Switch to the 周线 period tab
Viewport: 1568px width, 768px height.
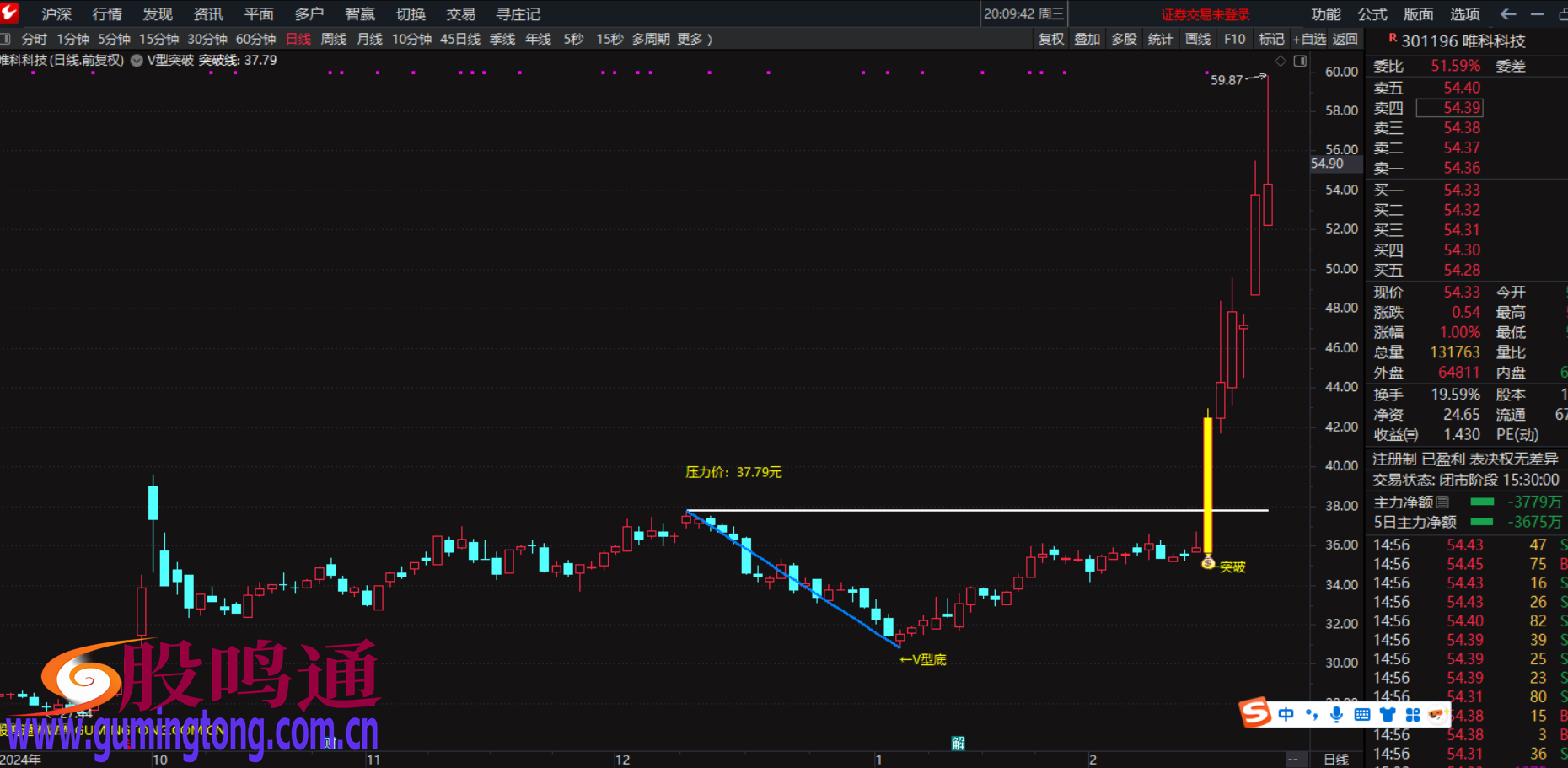(x=334, y=39)
